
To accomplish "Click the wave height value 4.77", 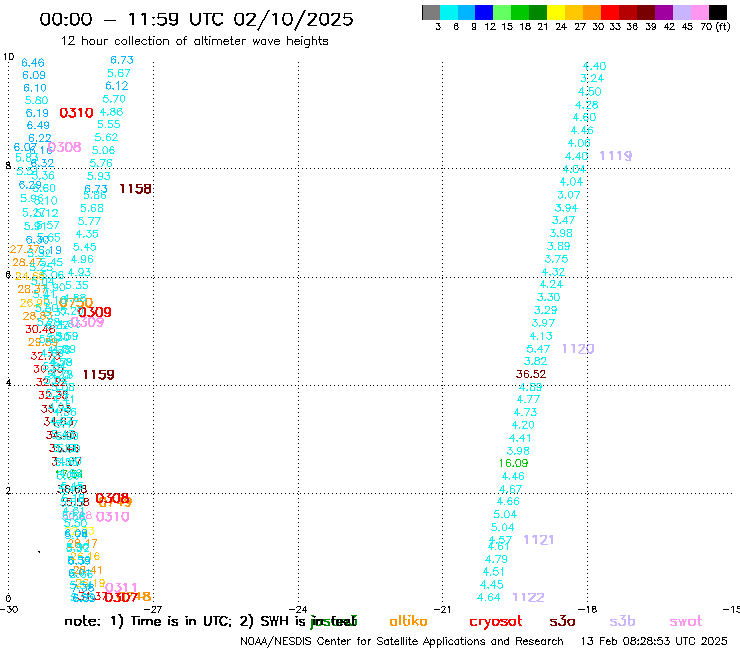I will (528, 399).
